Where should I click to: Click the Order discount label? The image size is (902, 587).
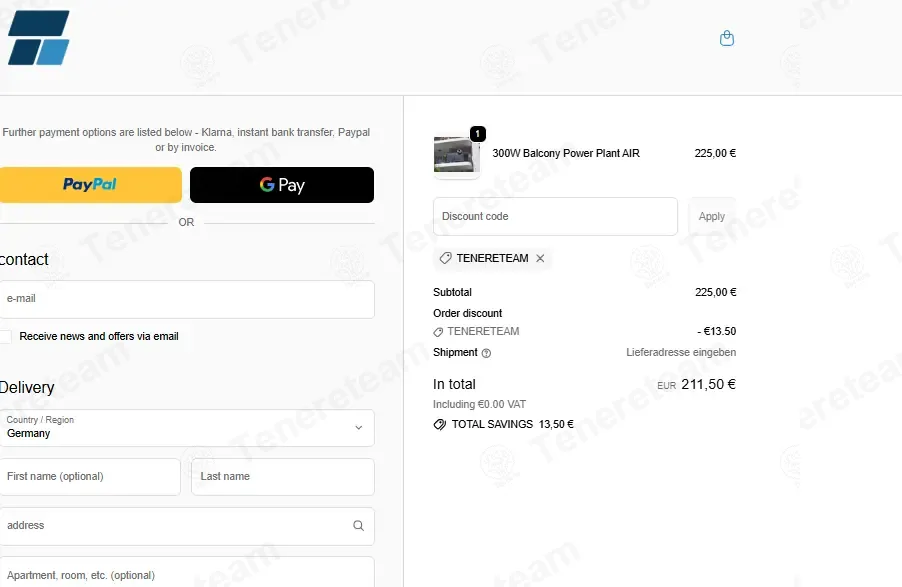(468, 313)
